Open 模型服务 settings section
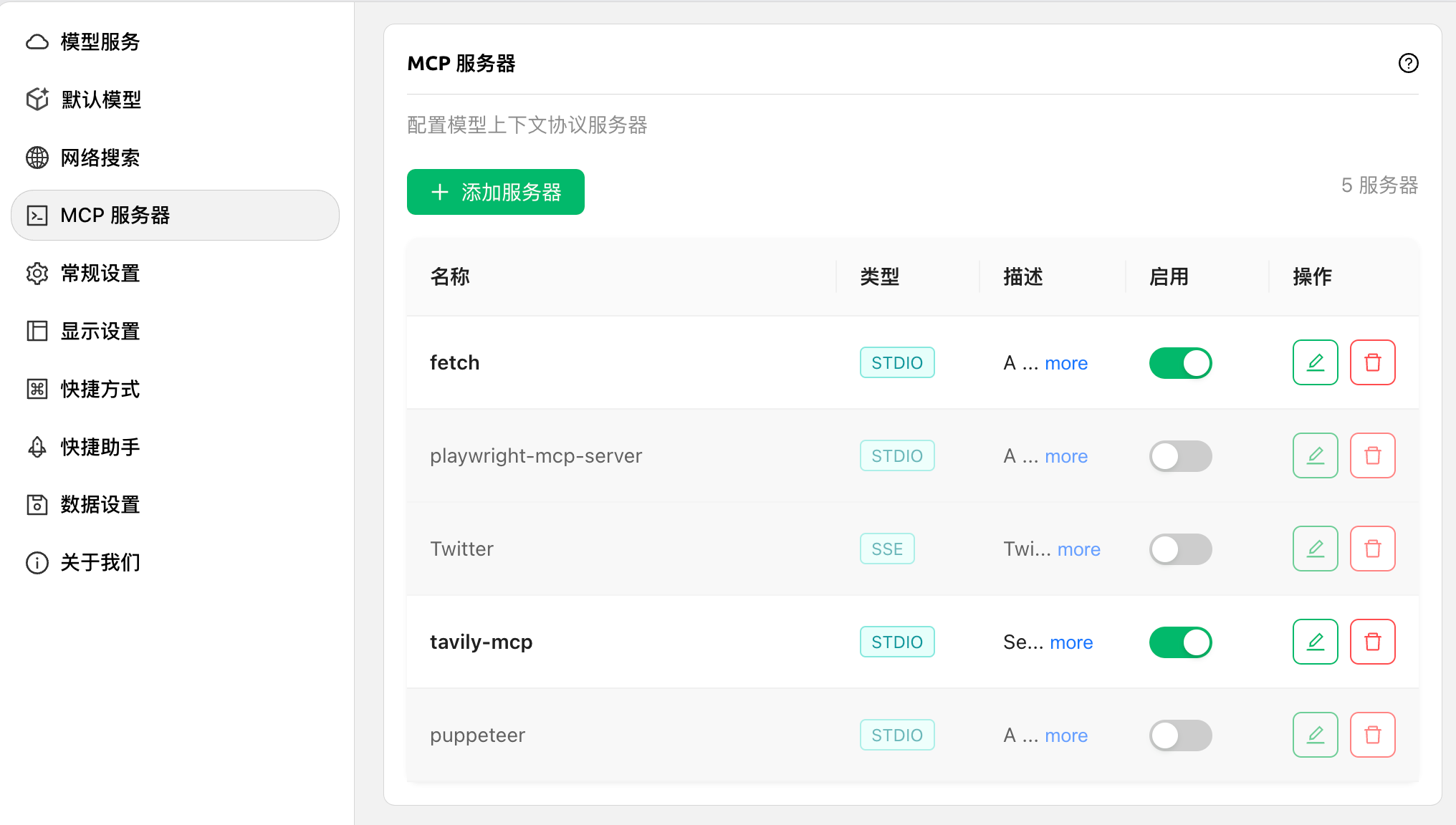The height and width of the screenshot is (825, 1456). coord(175,42)
